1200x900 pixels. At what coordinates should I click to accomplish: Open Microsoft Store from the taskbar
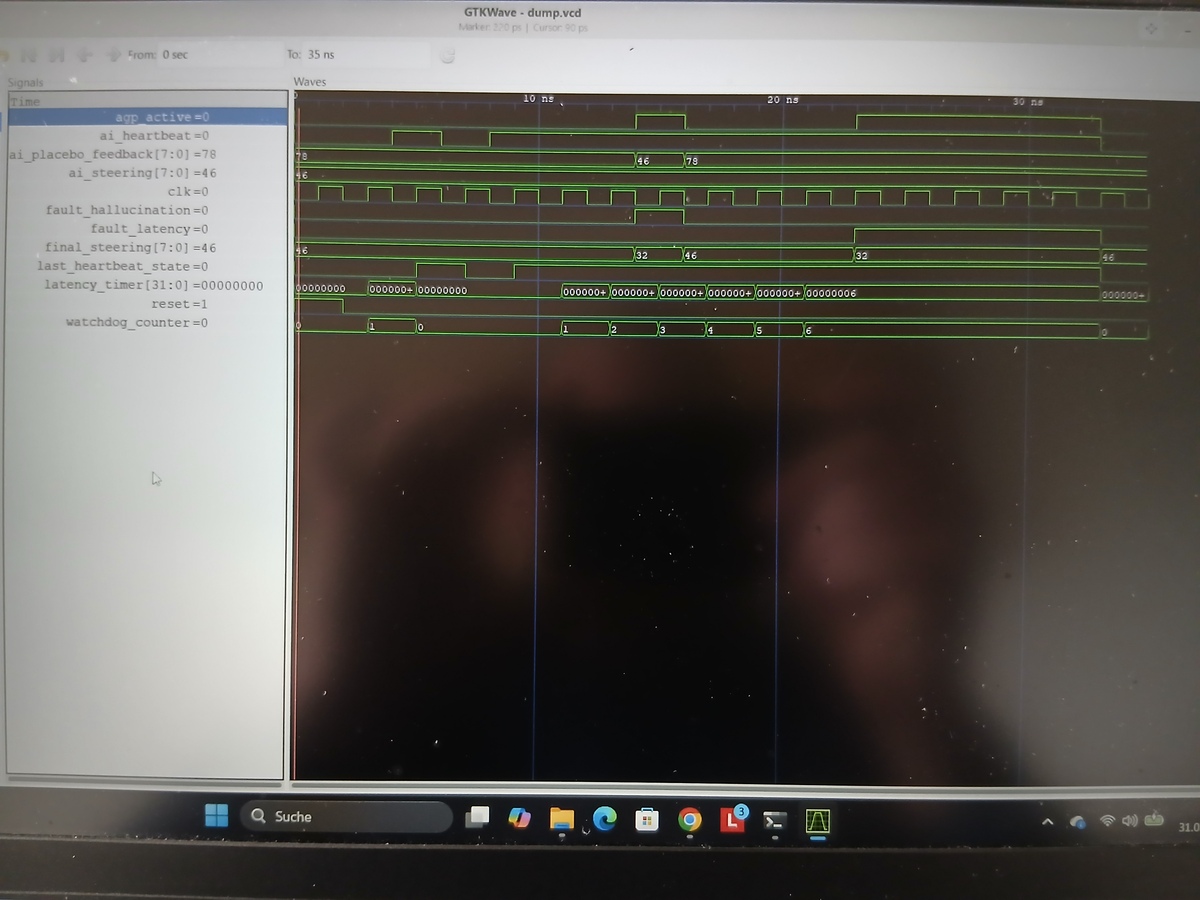[x=647, y=820]
